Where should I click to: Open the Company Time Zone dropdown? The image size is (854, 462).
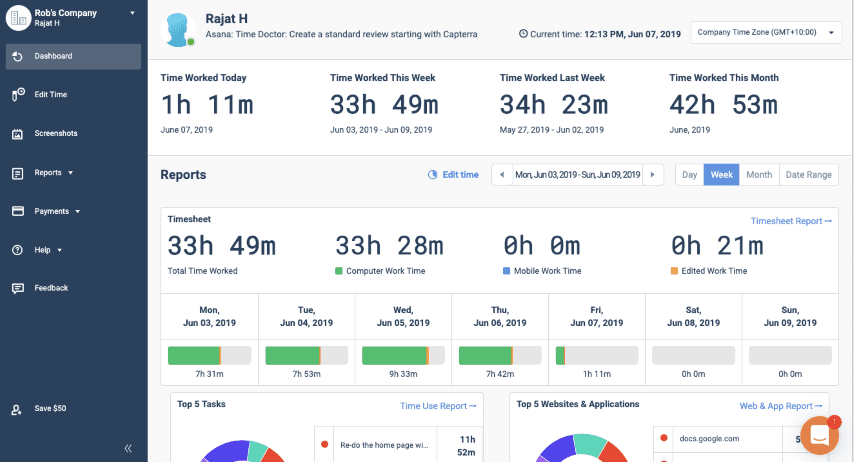click(x=766, y=32)
